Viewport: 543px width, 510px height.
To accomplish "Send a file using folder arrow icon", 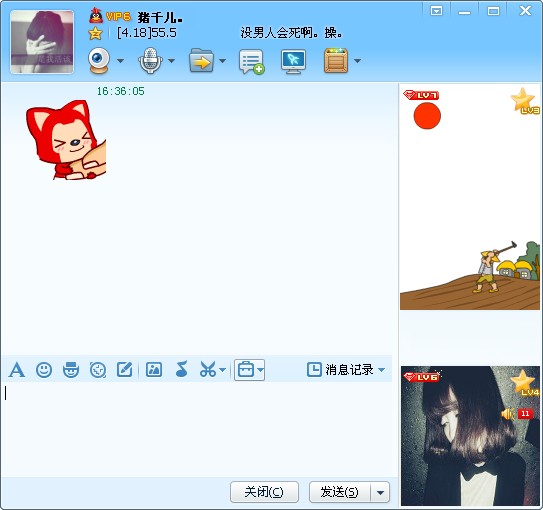I will coord(202,61).
